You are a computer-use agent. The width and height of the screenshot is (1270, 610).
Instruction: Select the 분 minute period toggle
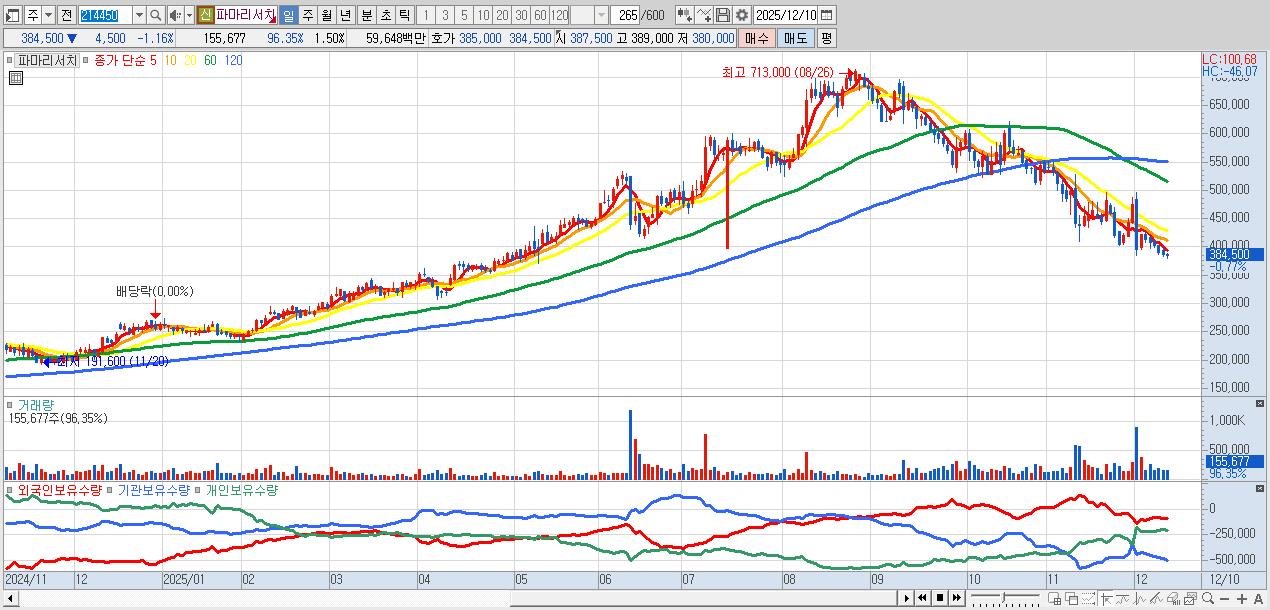pyautogui.click(x=365, y=16)
